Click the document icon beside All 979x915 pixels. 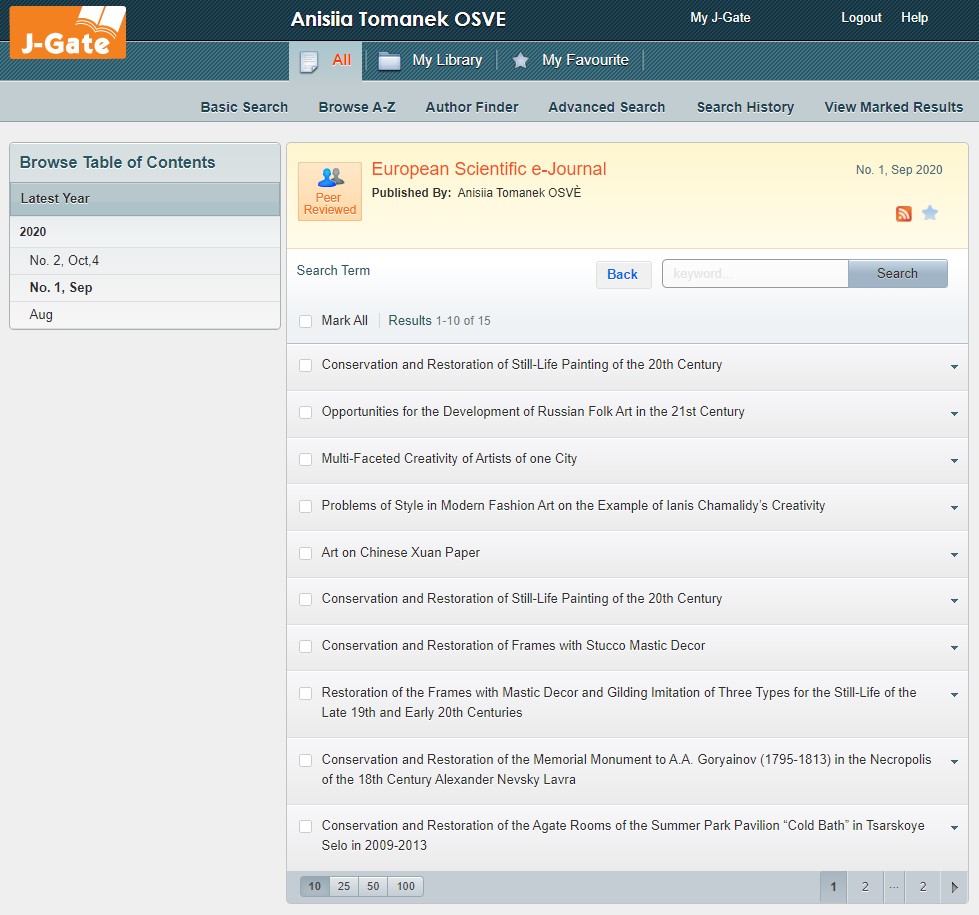(309, 61)
